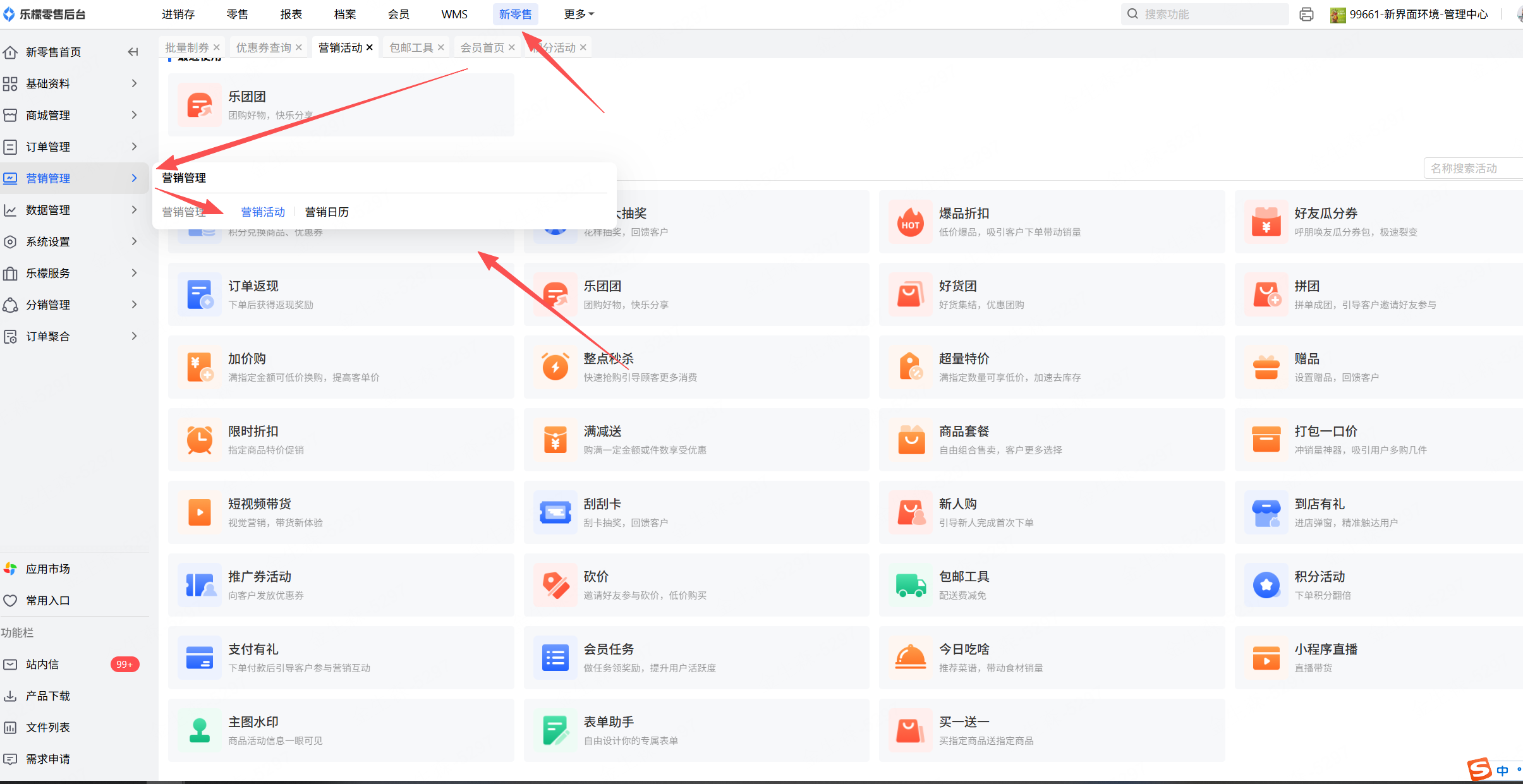Screen dimensions: 1523x784
Task: Click the 限时折扣 alarm clock icon
Action: click(200, 440)
